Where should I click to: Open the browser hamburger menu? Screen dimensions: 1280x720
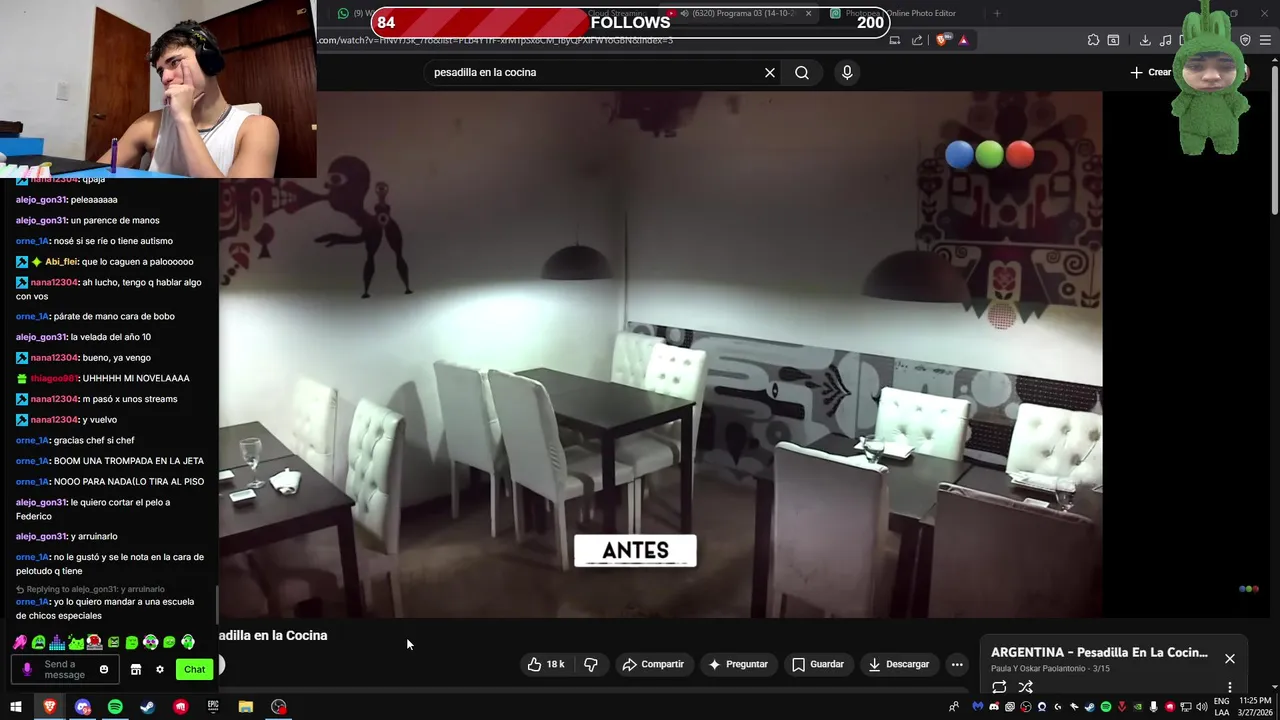click(x=1266, y=40)
